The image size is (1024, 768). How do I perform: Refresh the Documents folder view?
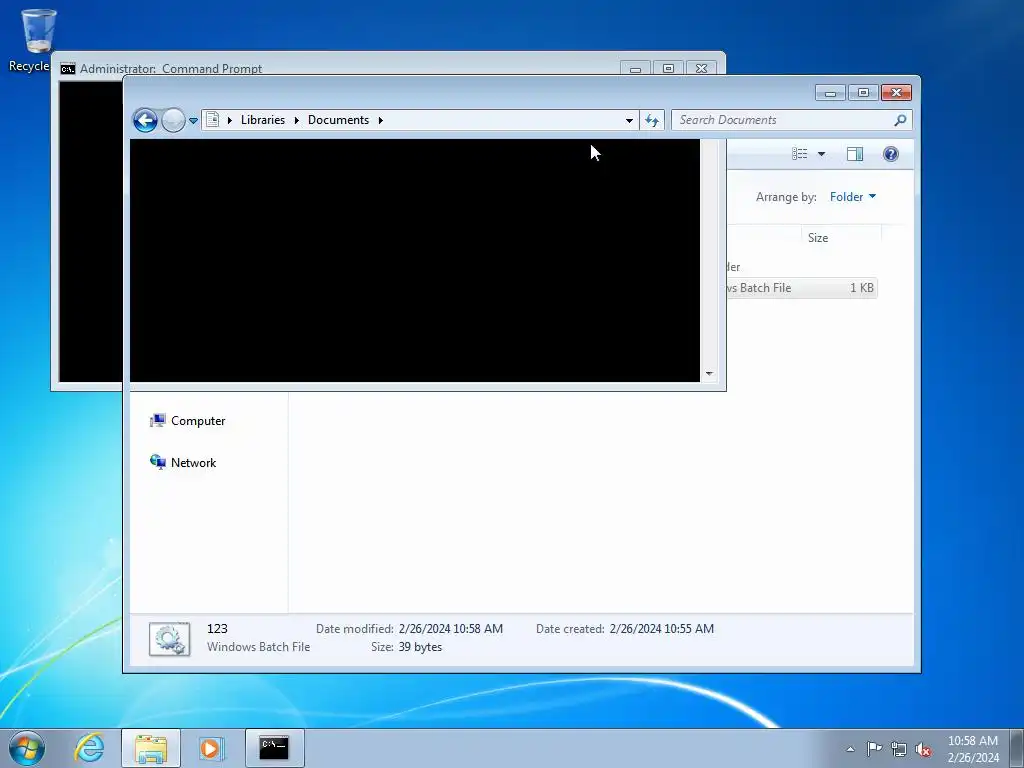click(x=652, y=120)
